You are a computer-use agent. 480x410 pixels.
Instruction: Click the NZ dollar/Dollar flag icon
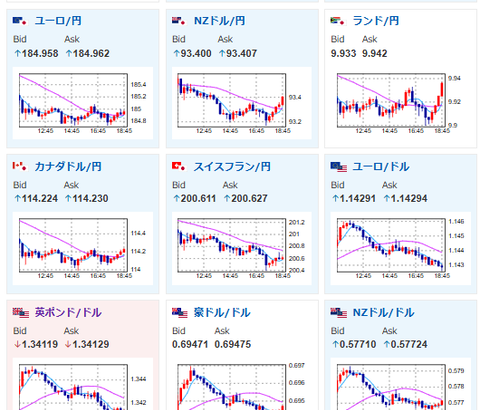(x=339, y=312)
